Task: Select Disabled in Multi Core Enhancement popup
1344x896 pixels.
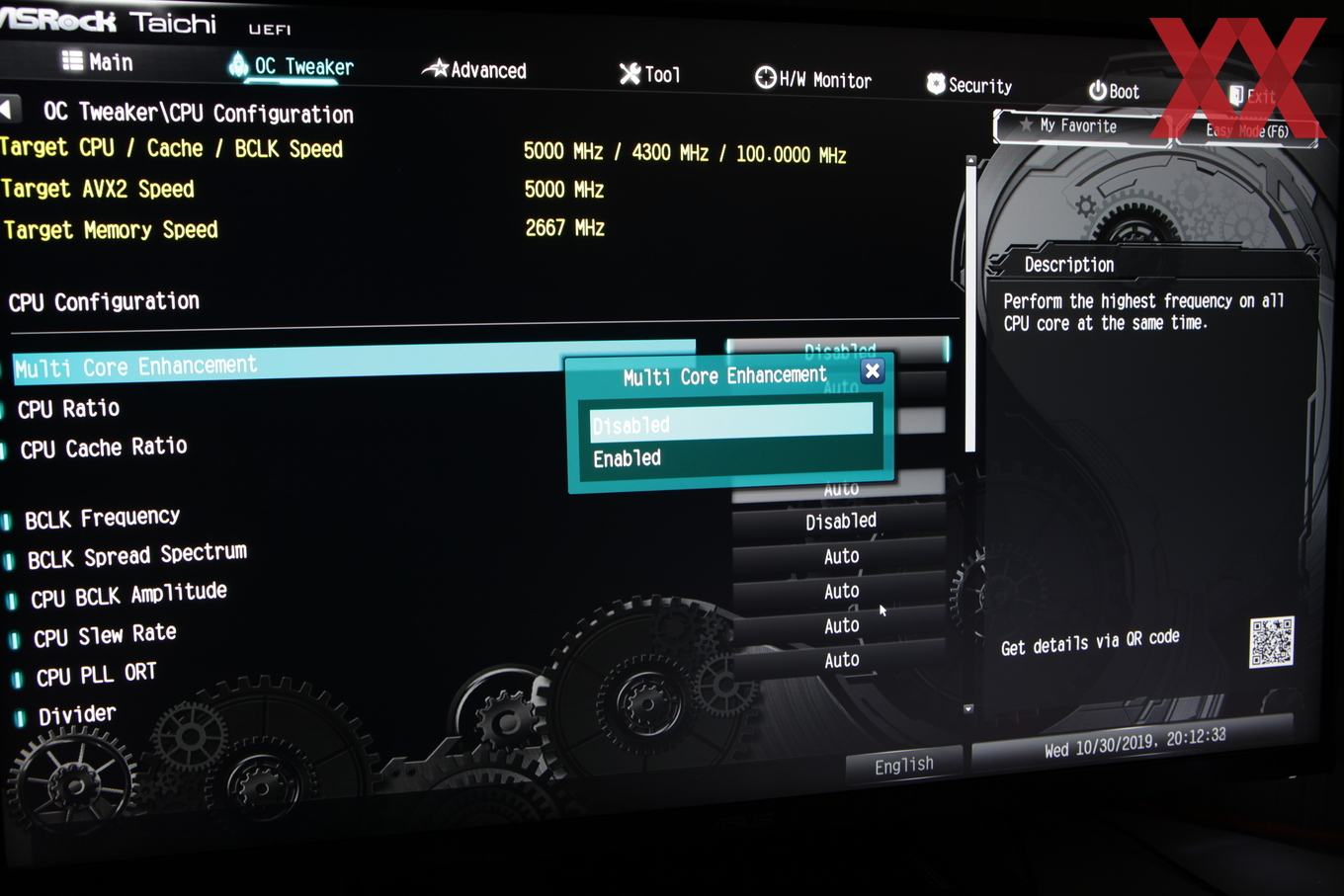Action: [x=730, y=424]
